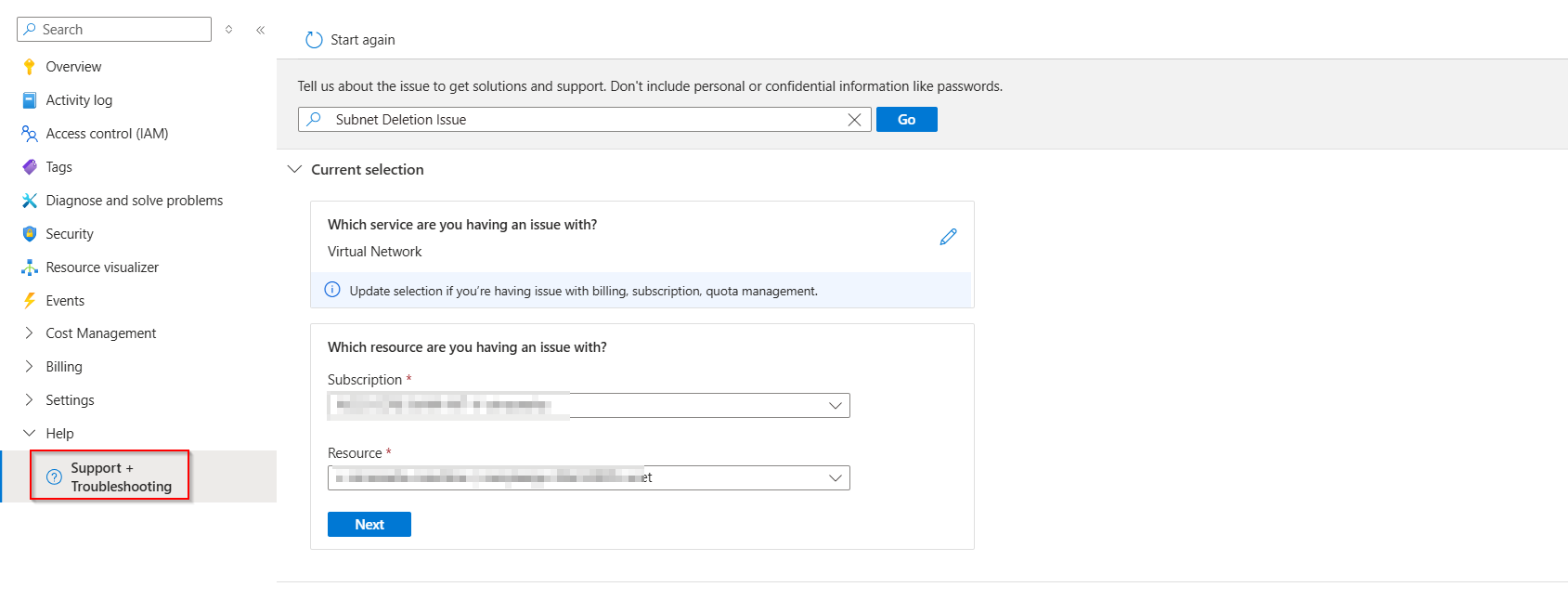The width and height of the screenshot is (1568, 600).
Task: Collapse the sidebar with double chevron
Action: click(x=261, y=30)
